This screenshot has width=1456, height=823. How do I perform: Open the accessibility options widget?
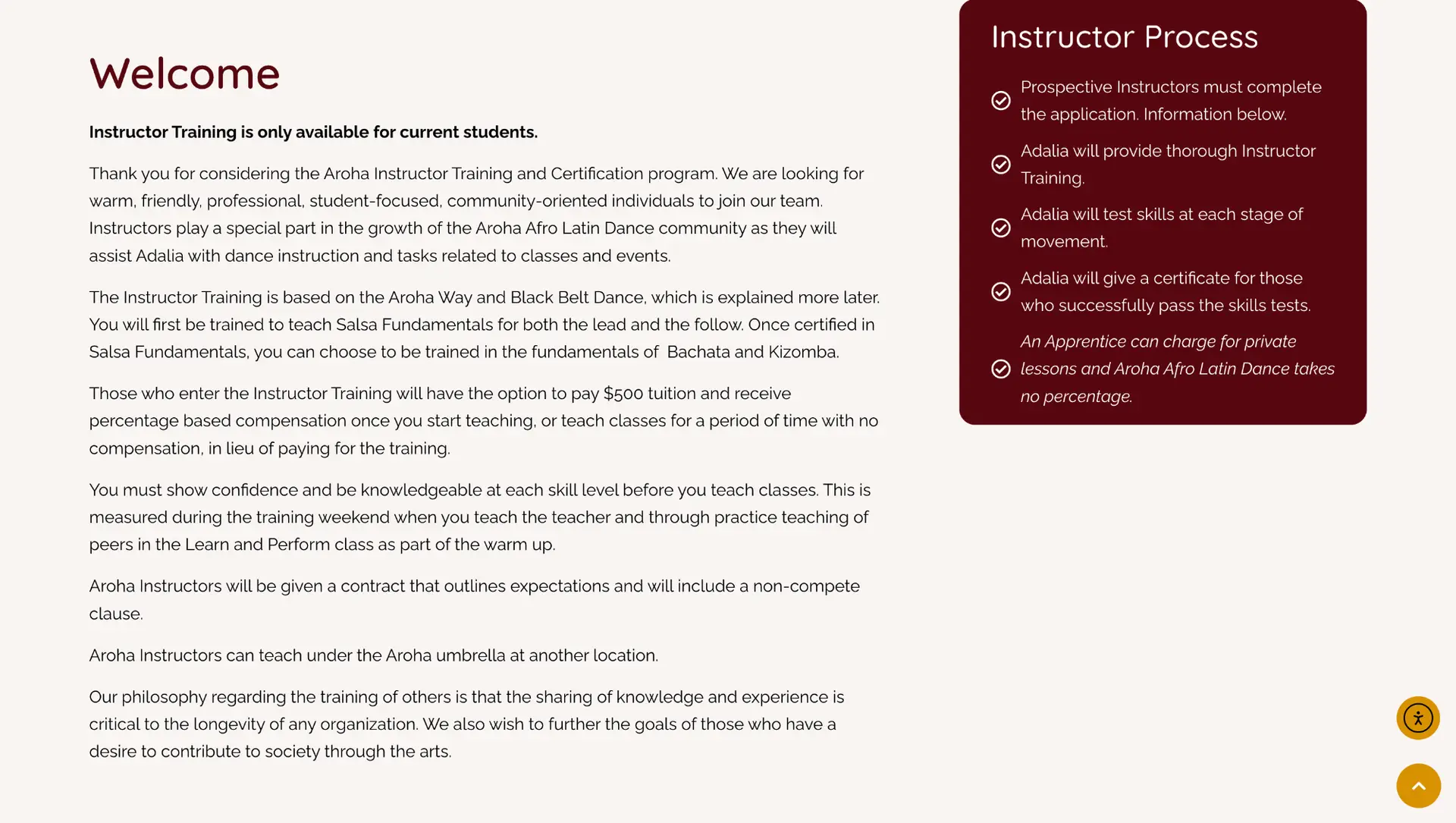coord(1417,718)
